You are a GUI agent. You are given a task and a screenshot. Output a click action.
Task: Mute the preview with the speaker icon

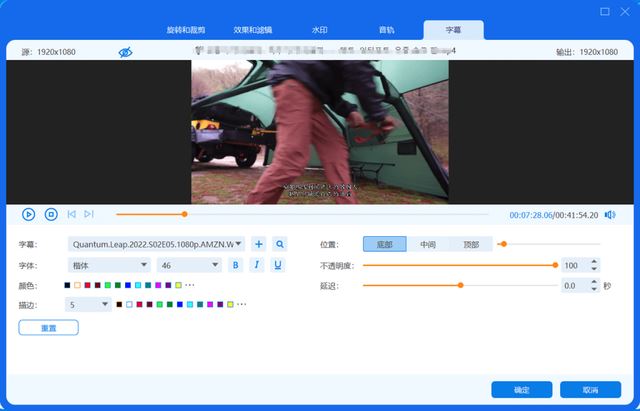click(610, 215)
